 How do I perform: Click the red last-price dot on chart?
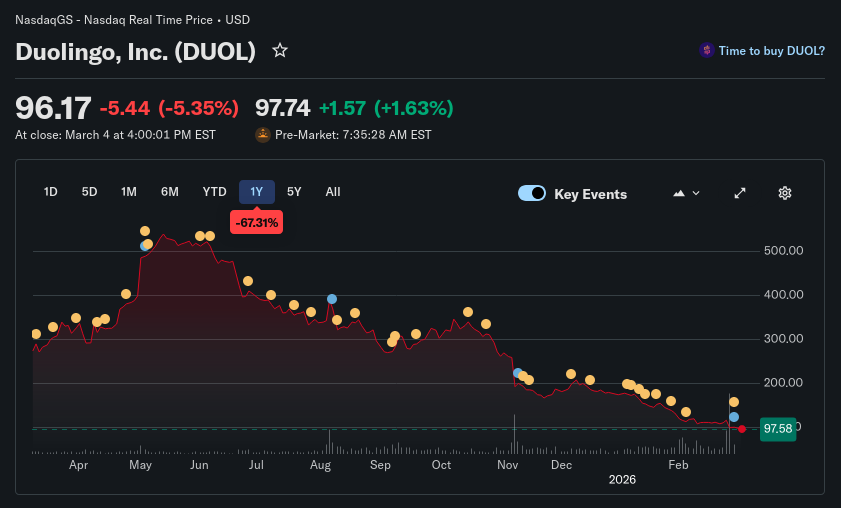click(x=742, y=429)
